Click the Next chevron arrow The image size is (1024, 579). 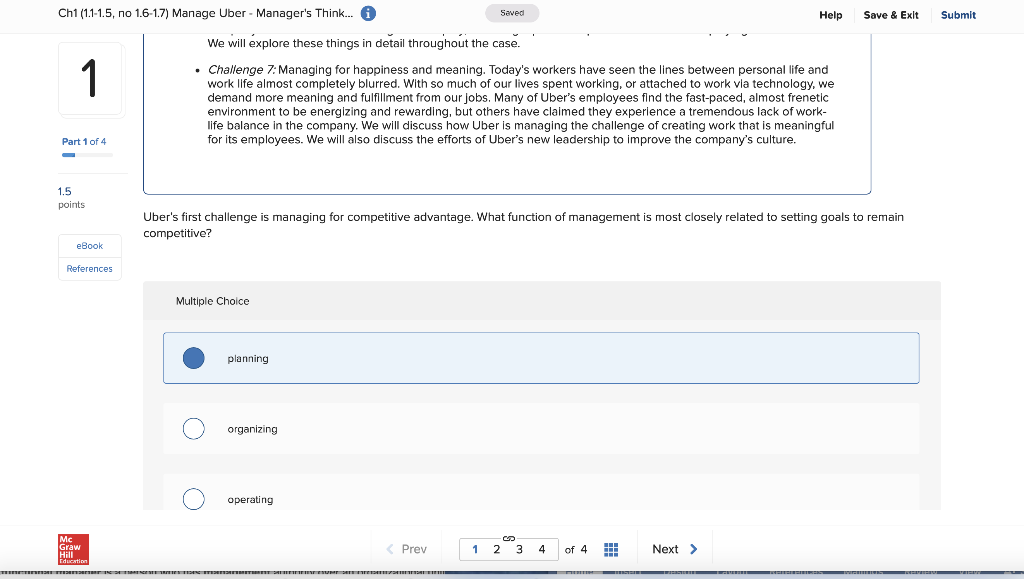click(691, 548)
